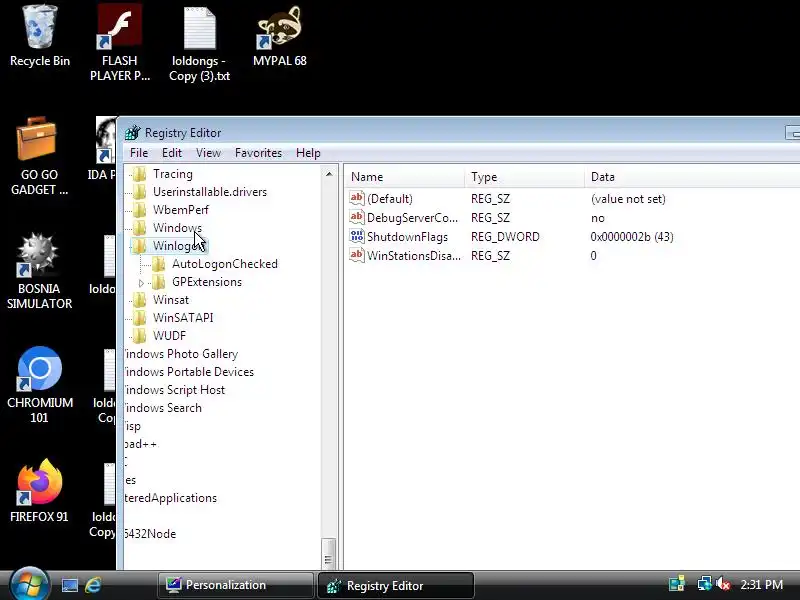Select the Userinstallable.drivers key folder
800x600 pixels.
coord(139,192)
